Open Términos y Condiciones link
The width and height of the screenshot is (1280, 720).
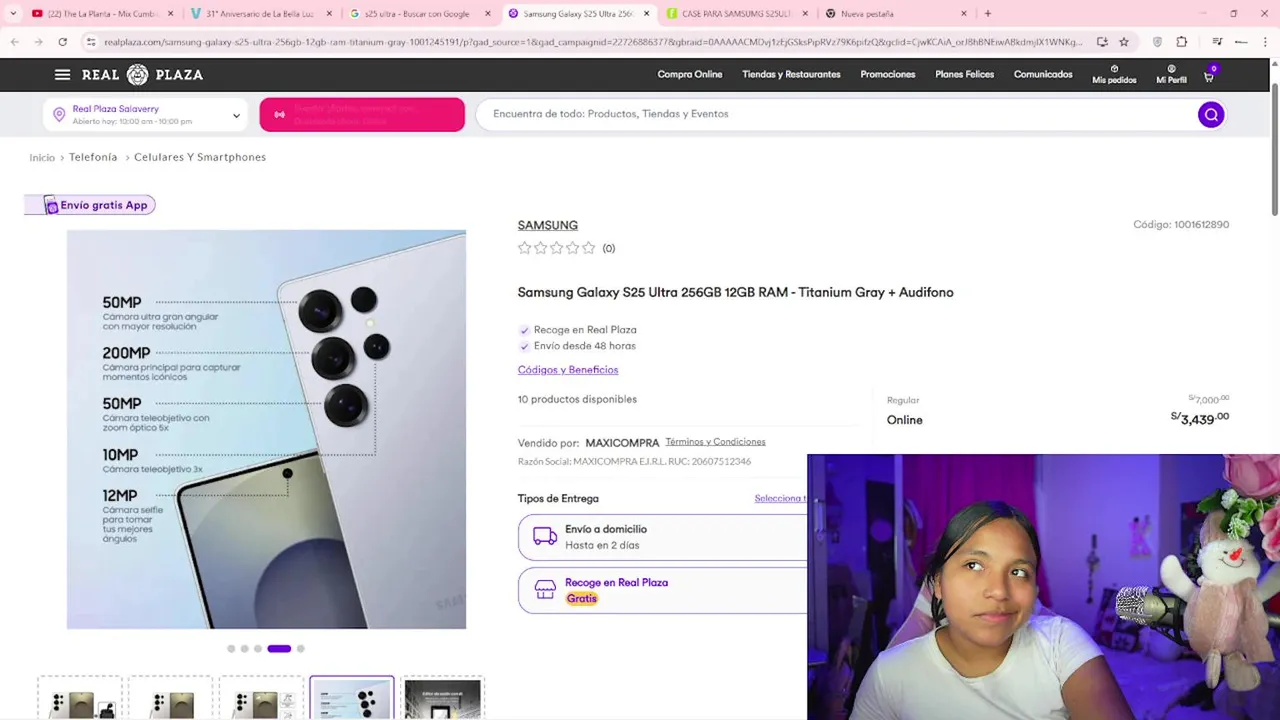[715, 442]
